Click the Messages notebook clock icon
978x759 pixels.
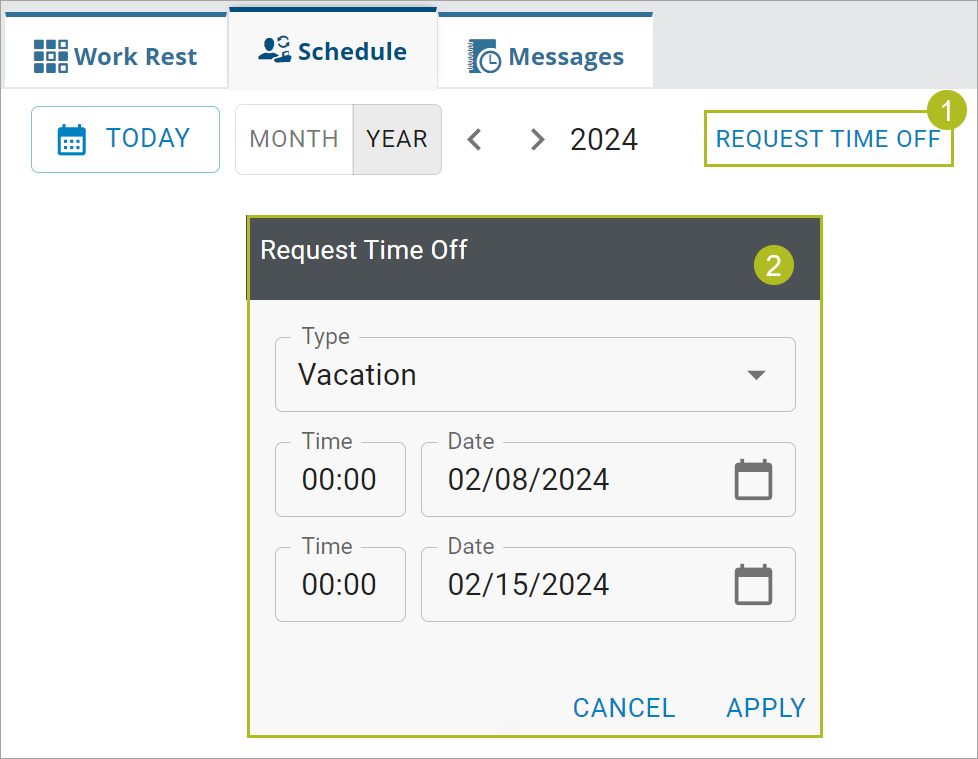[484, 56]
